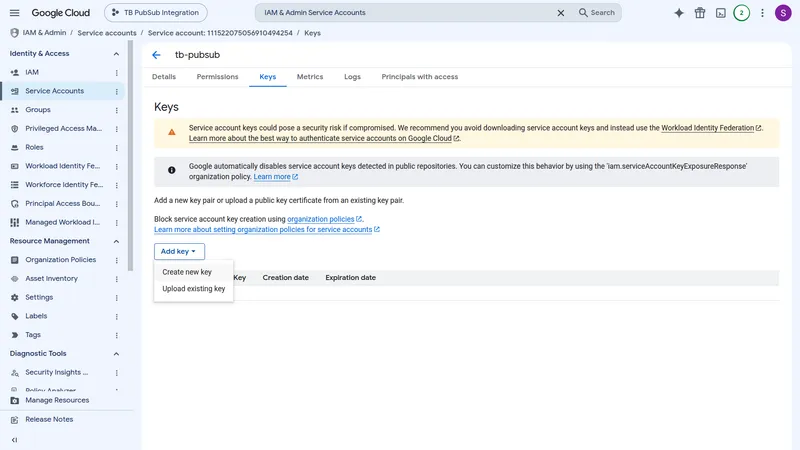Switch to the Logs tab

click(x=352, y=77)
